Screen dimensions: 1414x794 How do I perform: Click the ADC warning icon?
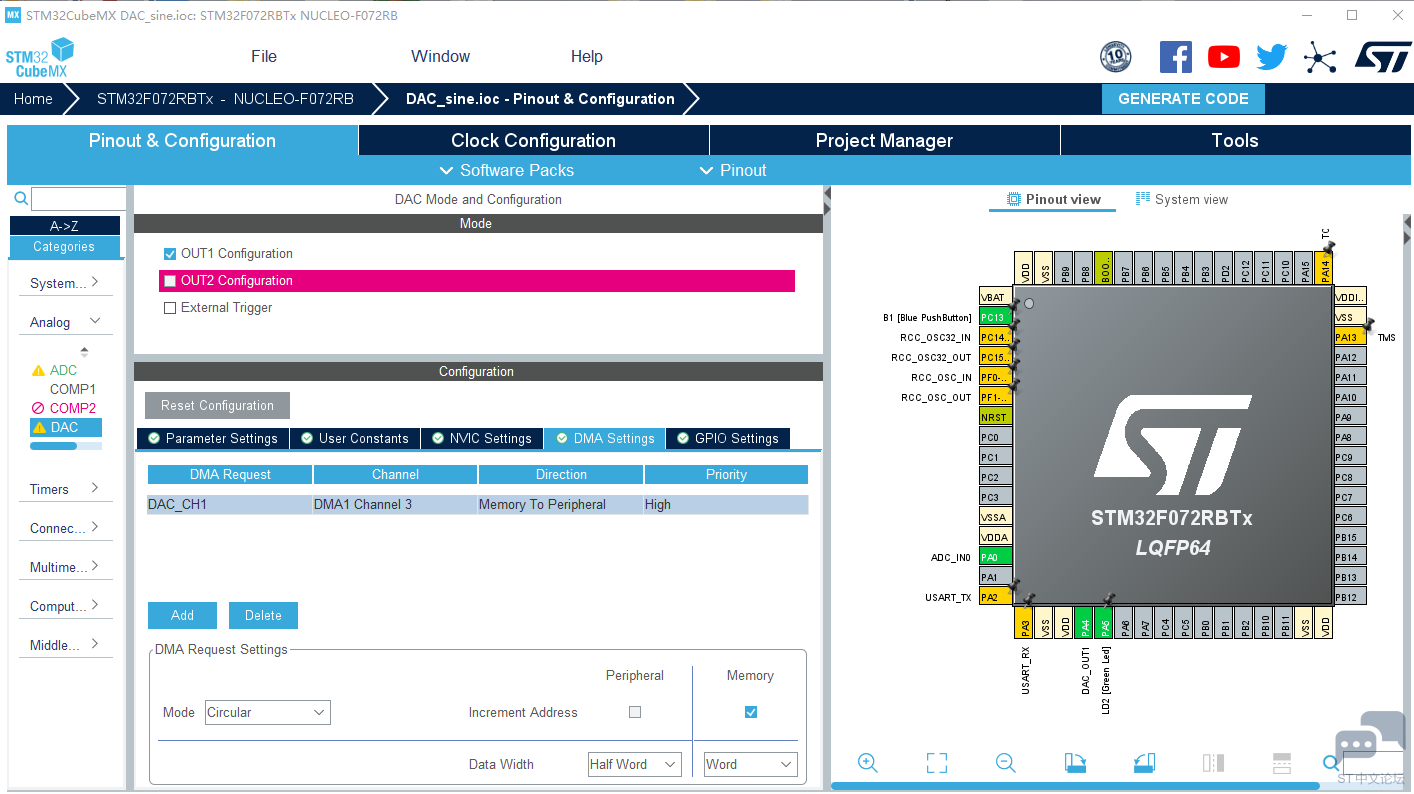coord(39,371)
